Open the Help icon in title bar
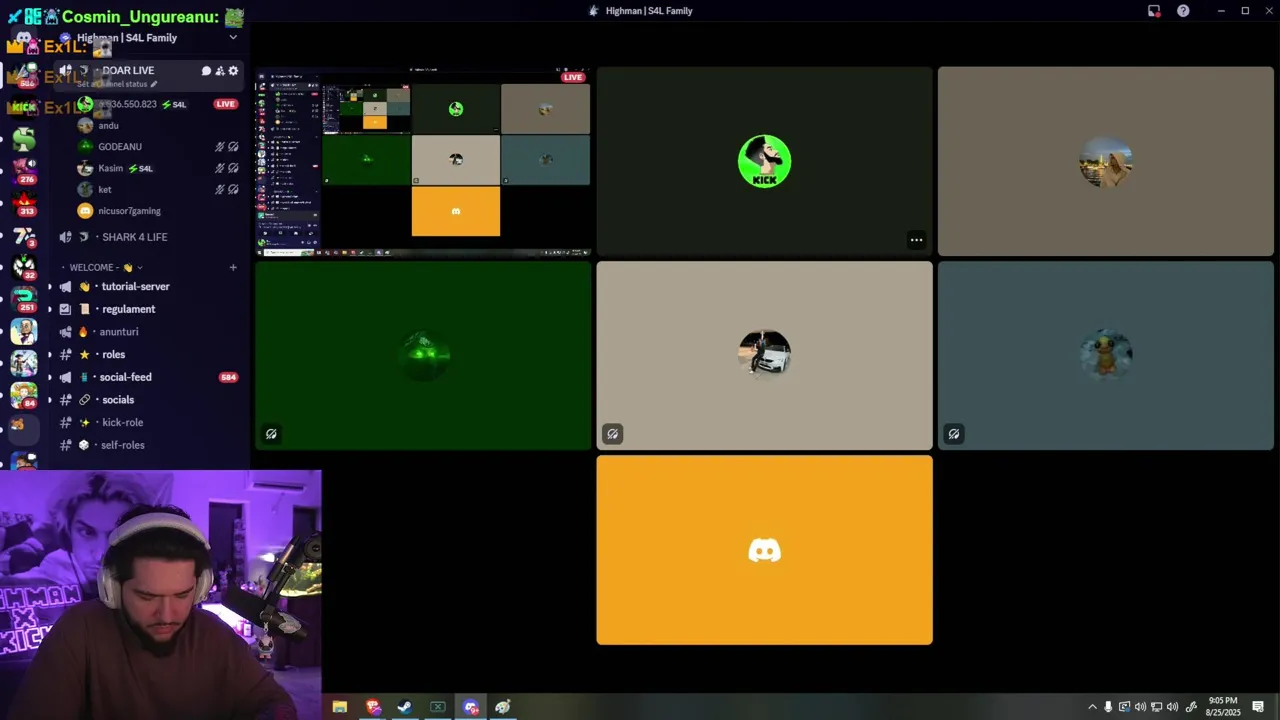The height and width of the screenshot is (720, 1280). [x=1183, y=11]
